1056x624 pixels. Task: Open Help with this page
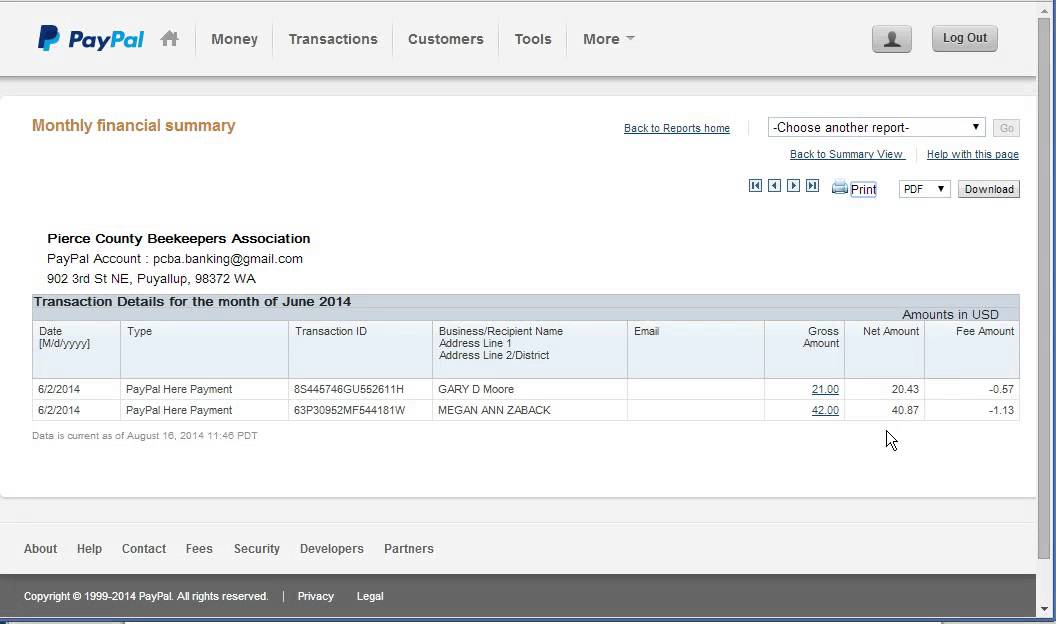coord(972,154)
